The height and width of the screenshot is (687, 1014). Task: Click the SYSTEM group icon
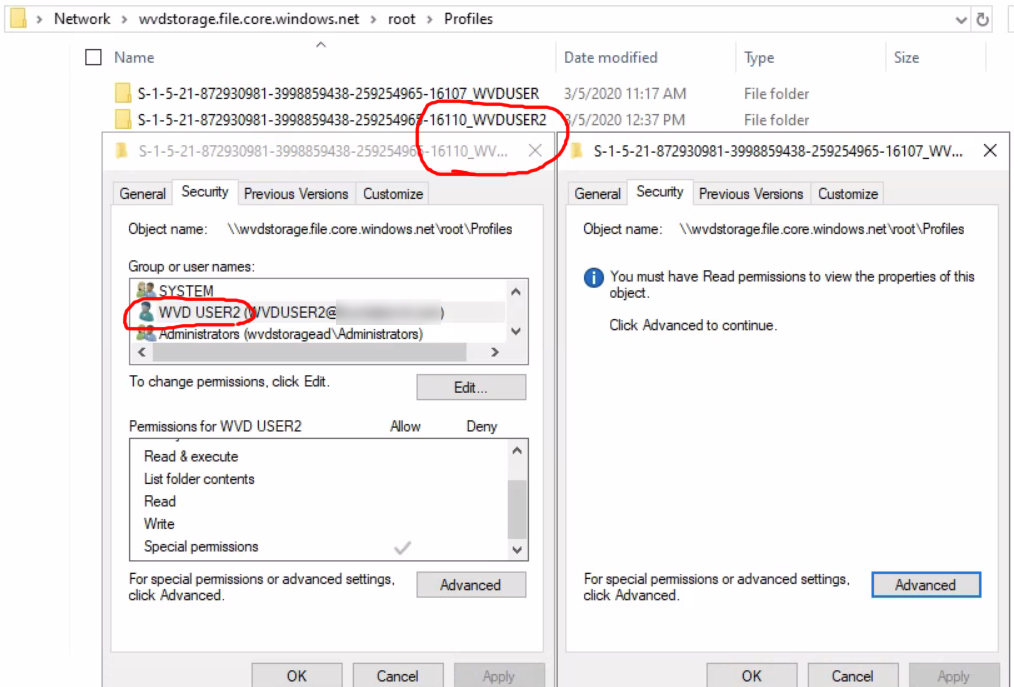(146, 290)
